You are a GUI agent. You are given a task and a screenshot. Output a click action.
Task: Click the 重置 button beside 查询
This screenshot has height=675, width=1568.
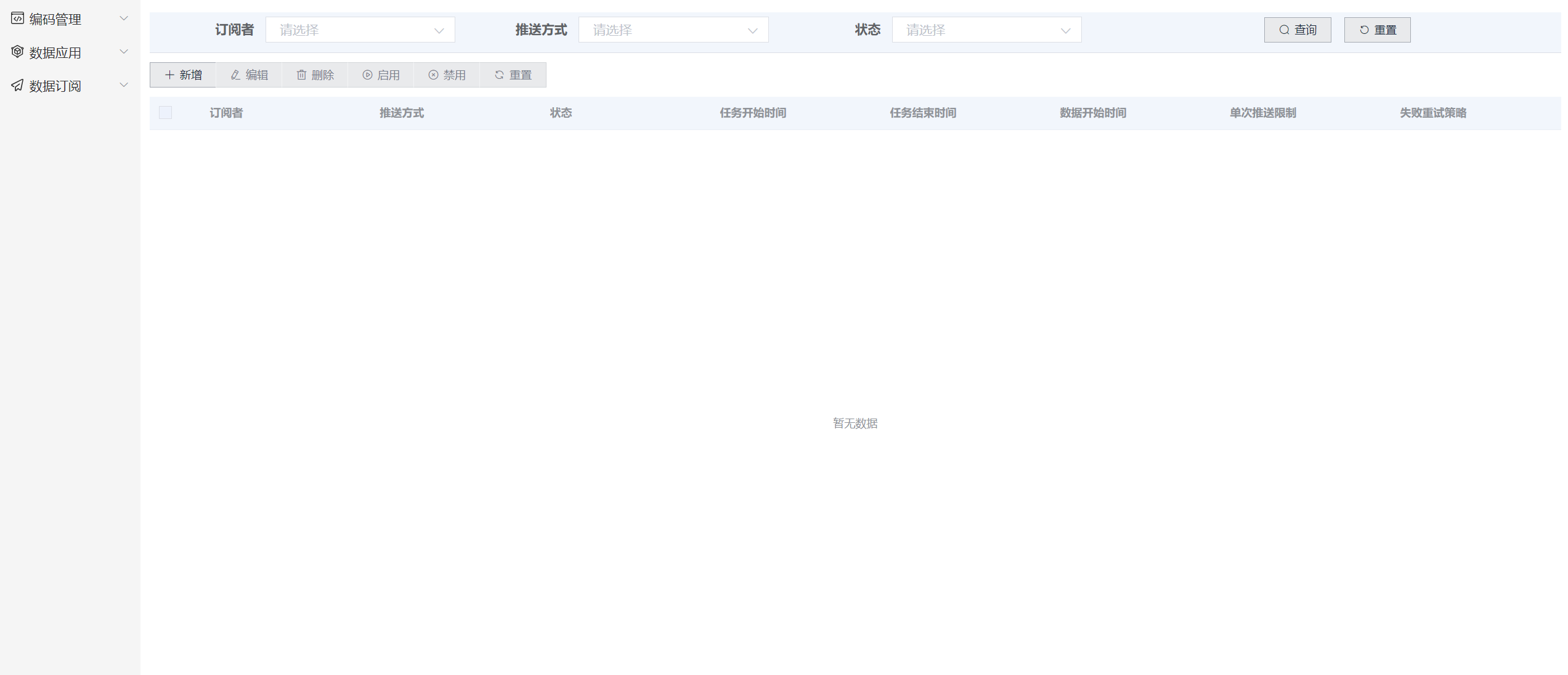click(1376, 30)
